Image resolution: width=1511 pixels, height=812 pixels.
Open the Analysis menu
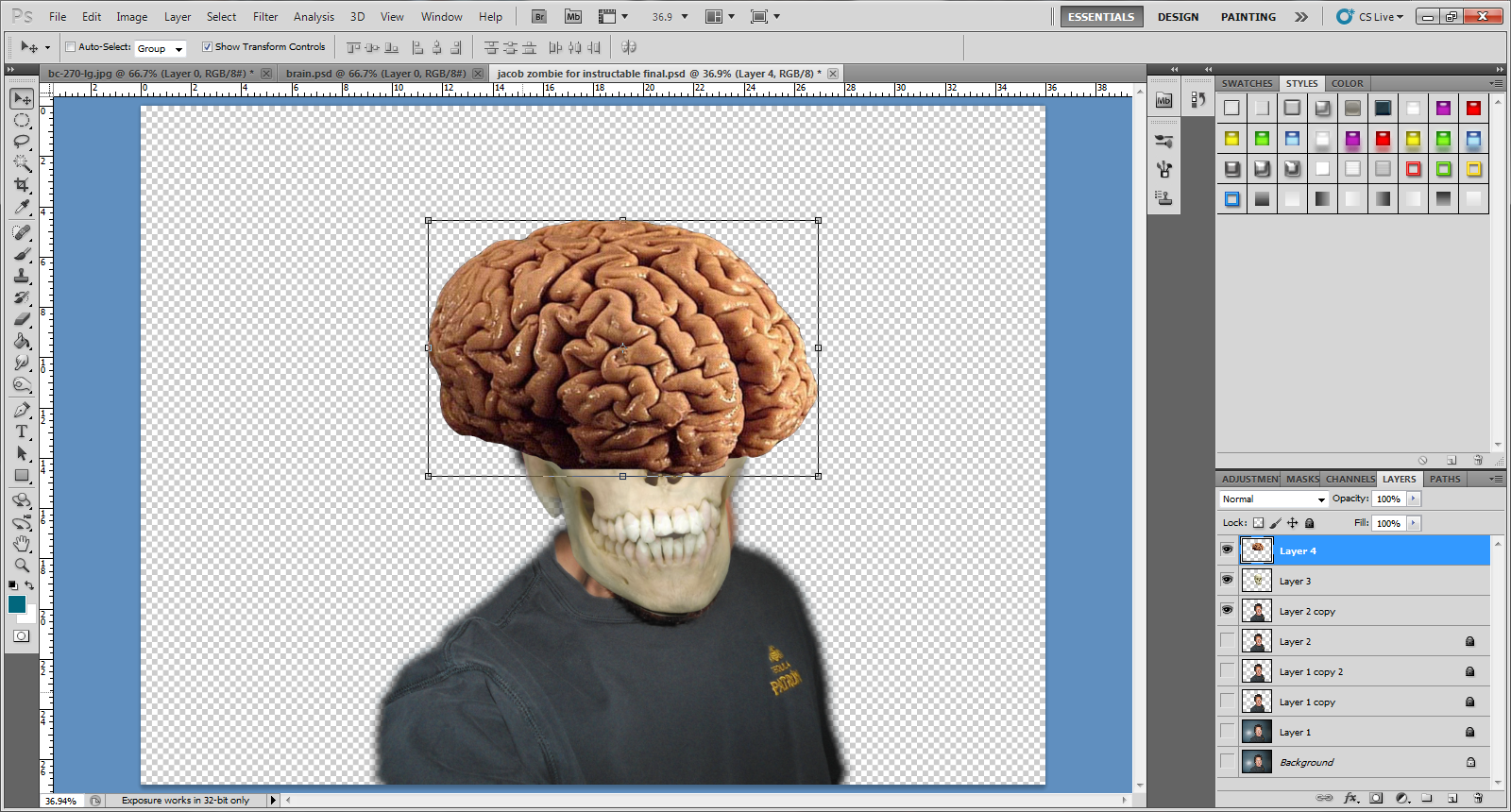coord(314,16)
